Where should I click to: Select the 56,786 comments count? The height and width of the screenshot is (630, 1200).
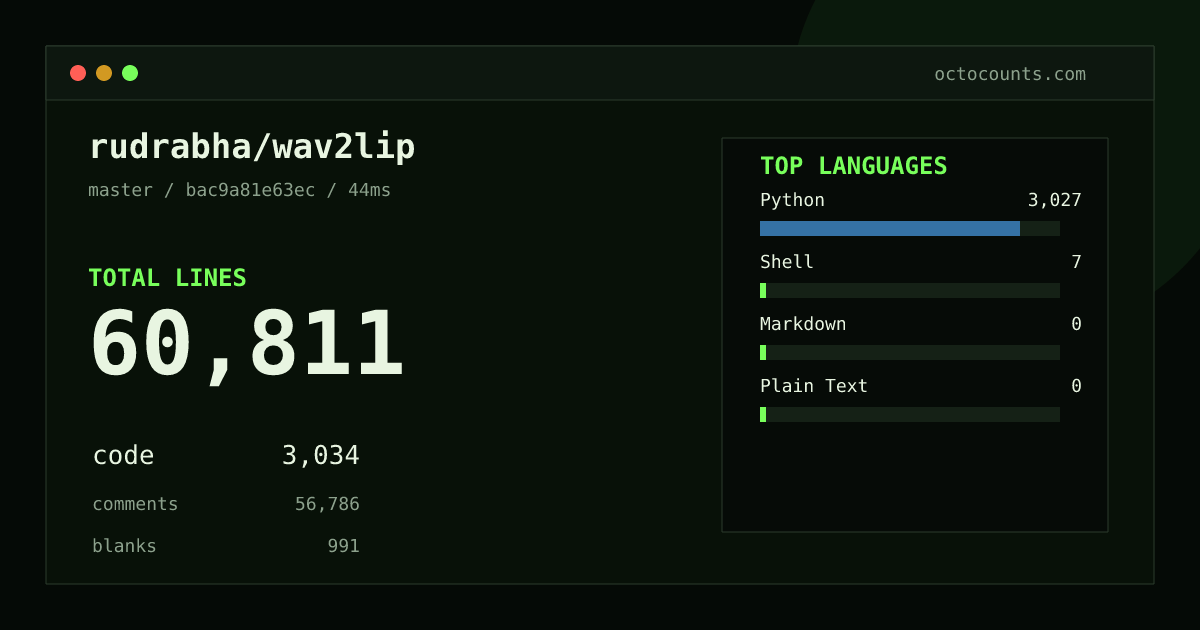(327, 504)
